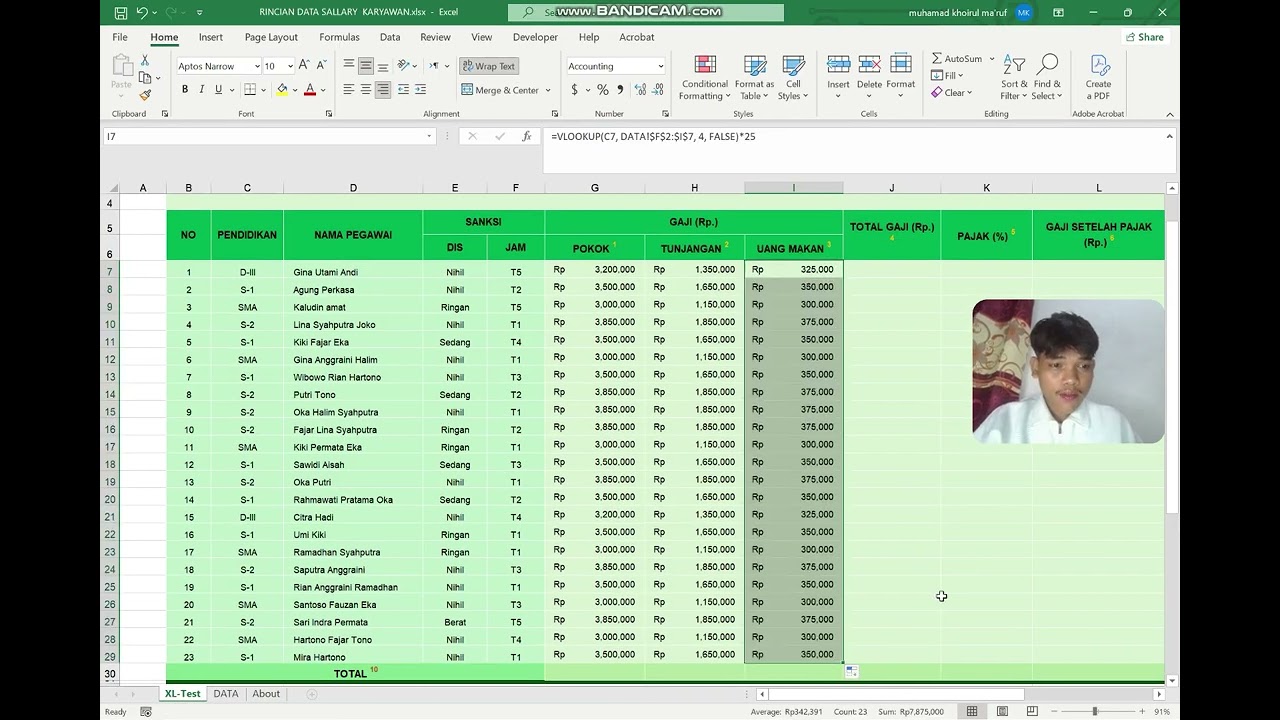Toggle Underline formatting

click(x=218, y=90)
